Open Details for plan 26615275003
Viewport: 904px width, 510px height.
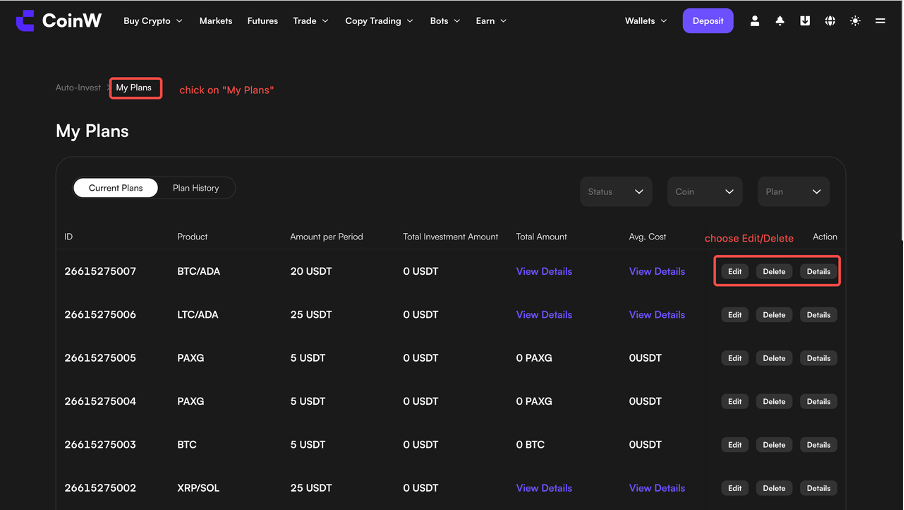(818, 444)
